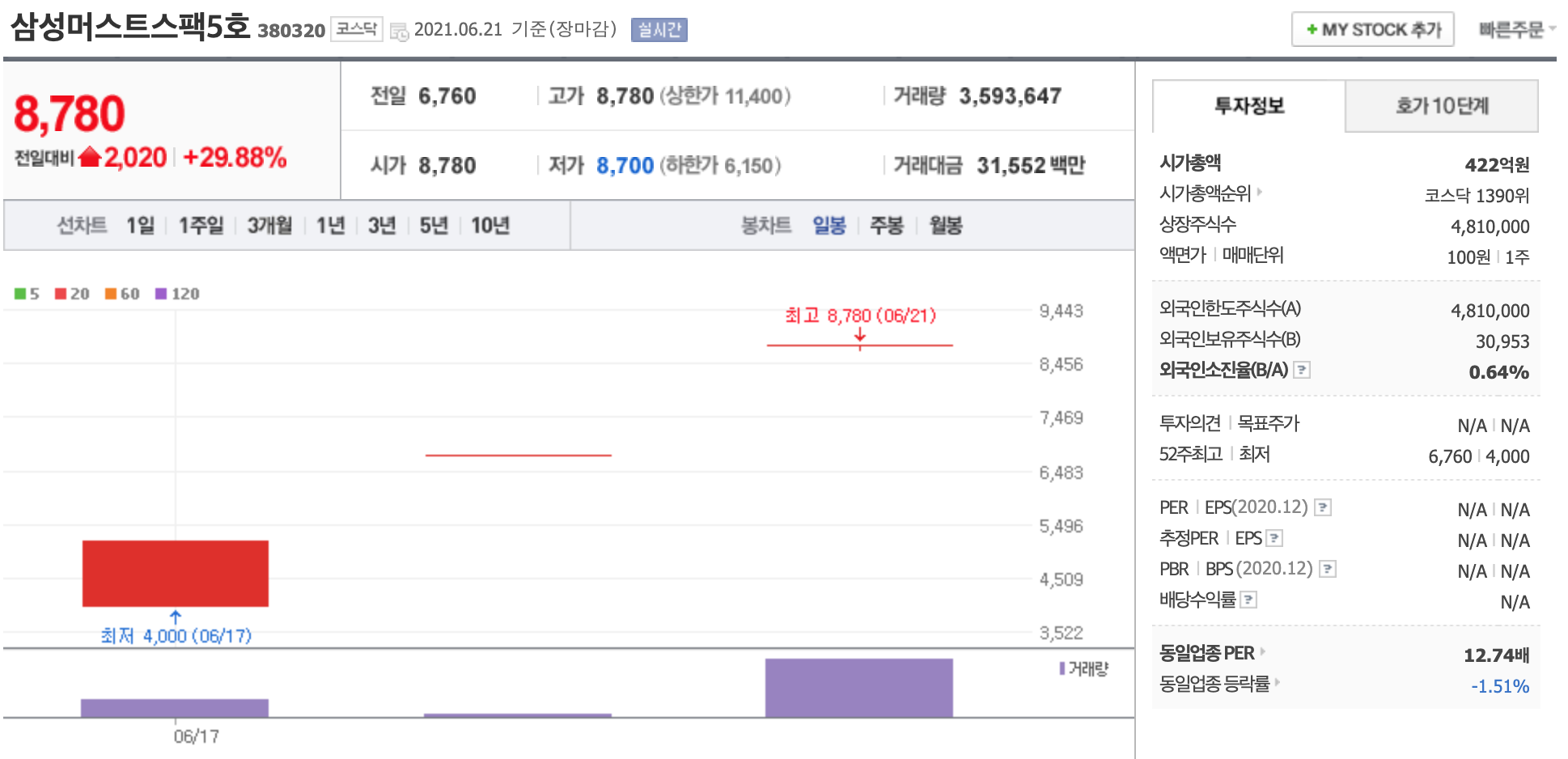Screen dimensions: 1568x759
Task: Click the 상장주식수 value 4,810,000
Action: point(1490,227)
